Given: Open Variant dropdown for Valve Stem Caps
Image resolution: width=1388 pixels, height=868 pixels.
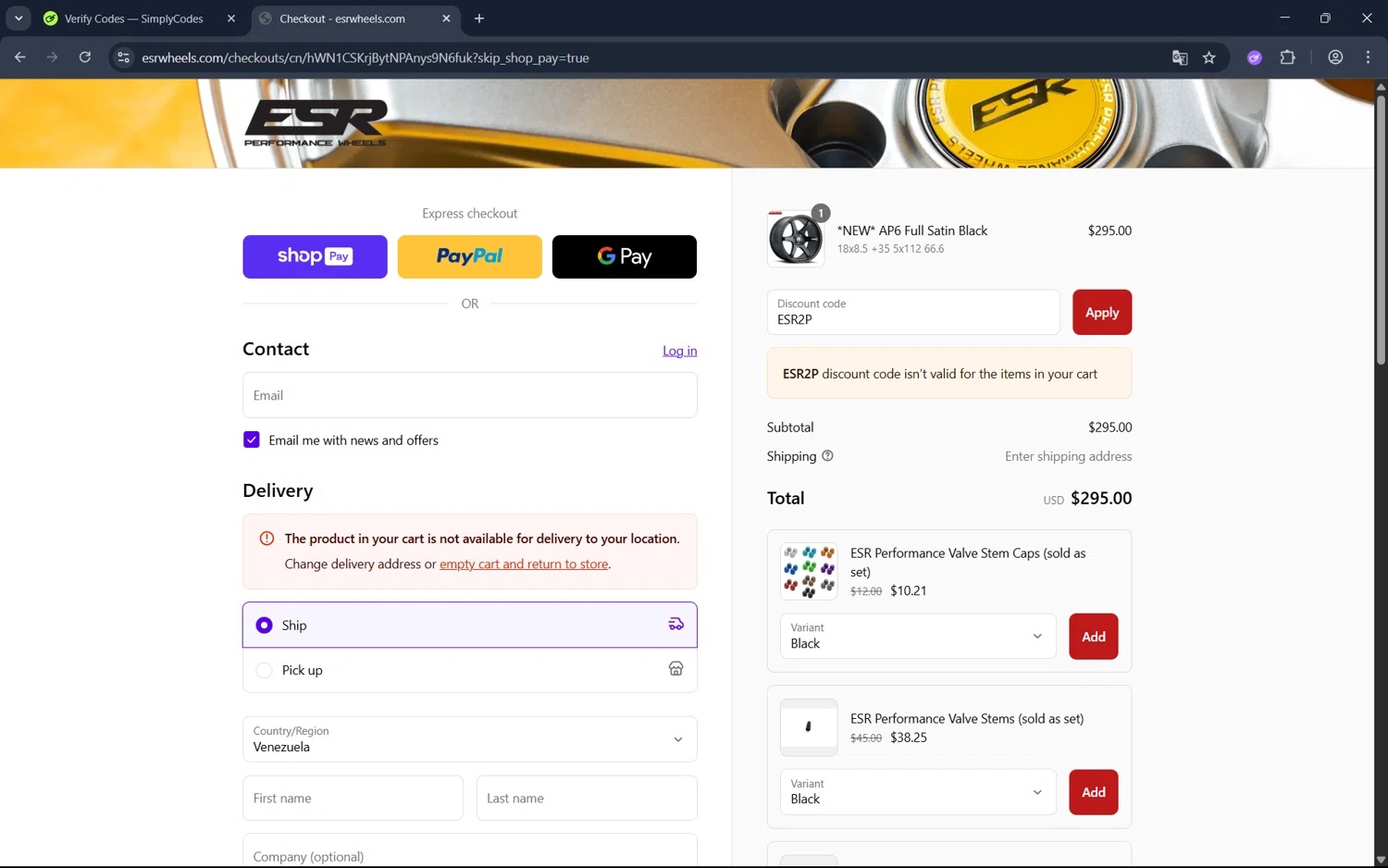Looking at the screenshot, I should (x=918, y=636).
